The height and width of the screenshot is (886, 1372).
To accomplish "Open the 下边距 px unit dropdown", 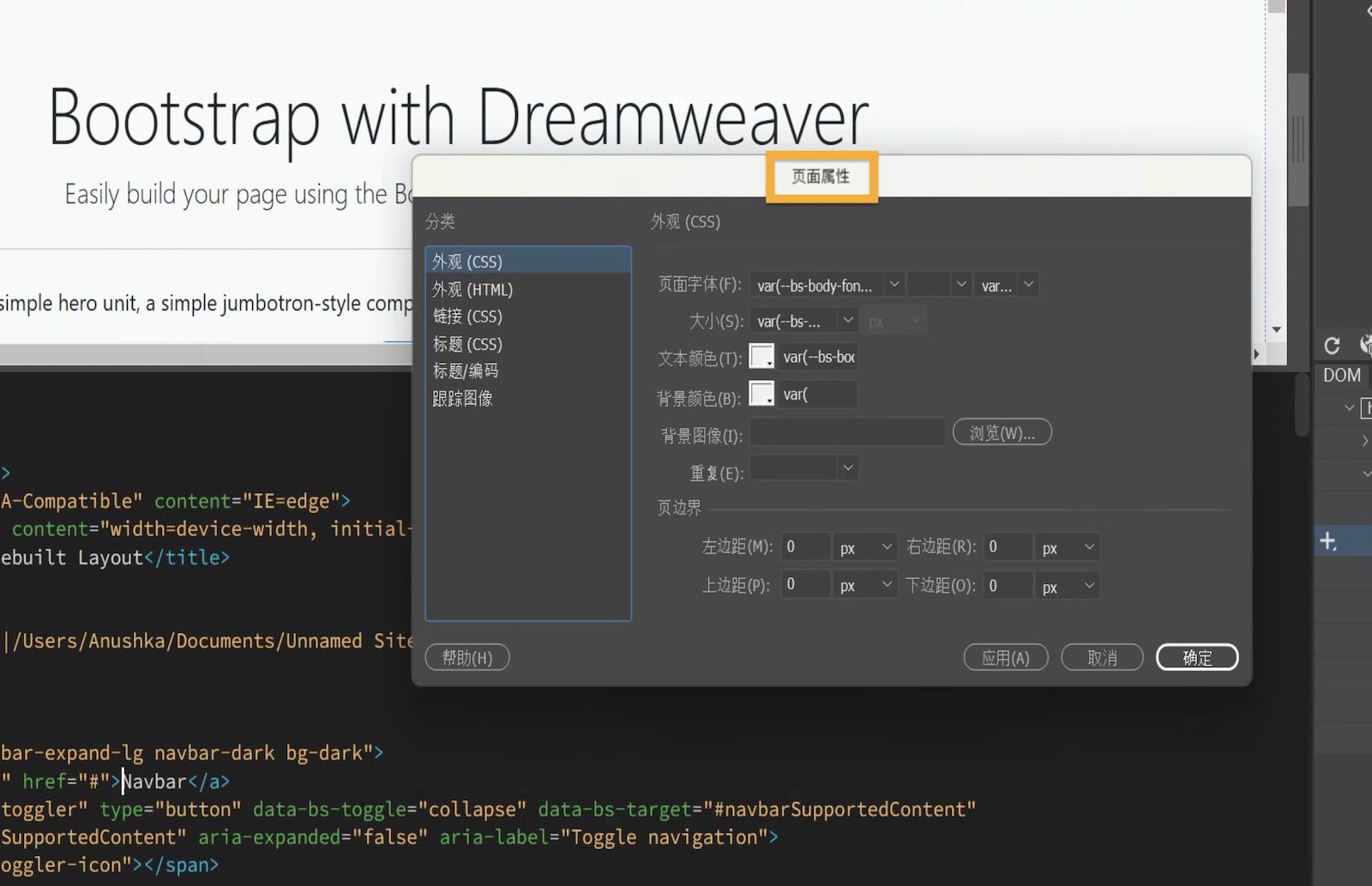I will (x=1068, y=586).
